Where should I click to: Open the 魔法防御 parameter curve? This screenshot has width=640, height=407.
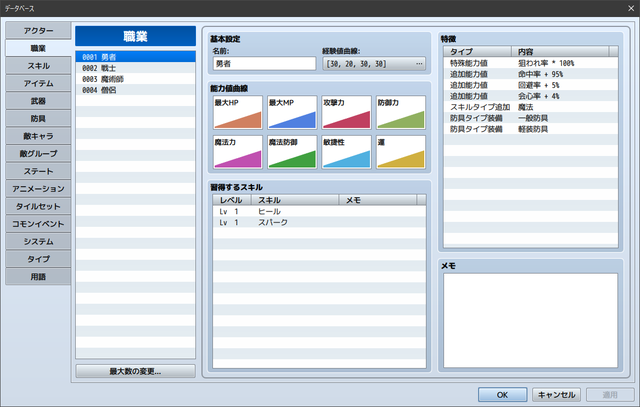[x=292, y=152]
